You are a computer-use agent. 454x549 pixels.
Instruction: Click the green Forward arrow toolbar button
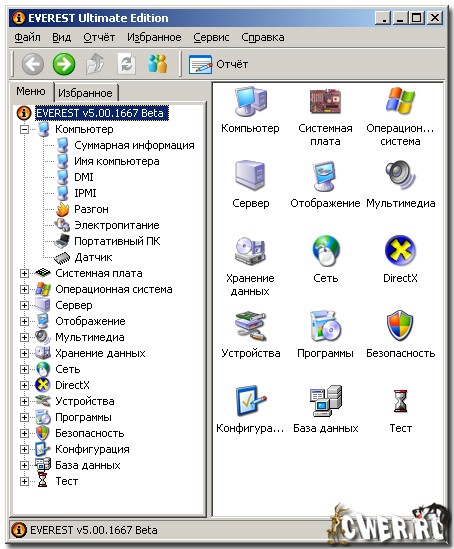64,64
